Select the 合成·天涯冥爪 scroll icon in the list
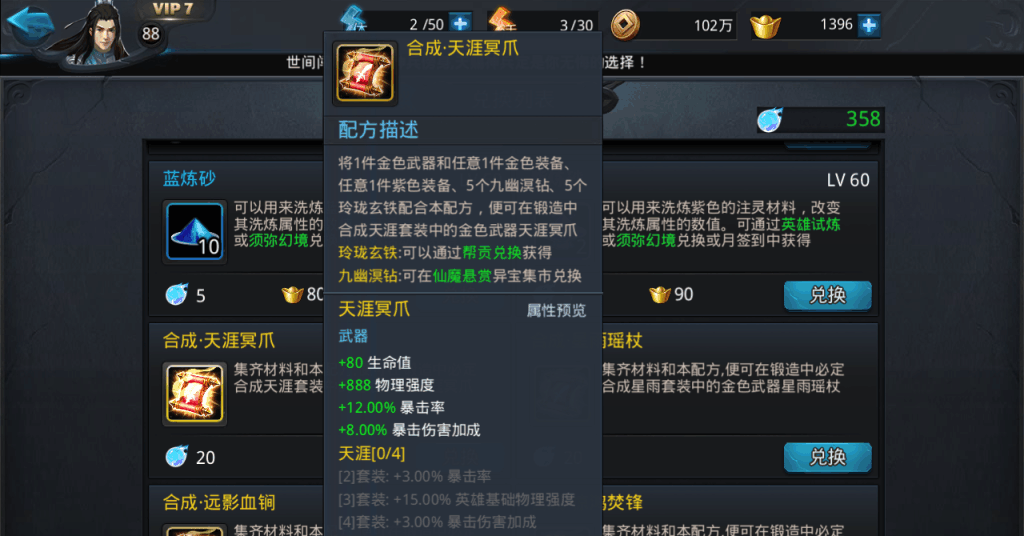This screenshot has width=1024, height=536. [x=195, y=394]
